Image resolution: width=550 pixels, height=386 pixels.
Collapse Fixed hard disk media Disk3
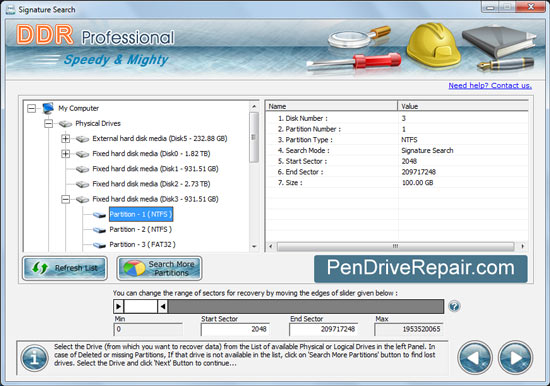click(65, 199)
